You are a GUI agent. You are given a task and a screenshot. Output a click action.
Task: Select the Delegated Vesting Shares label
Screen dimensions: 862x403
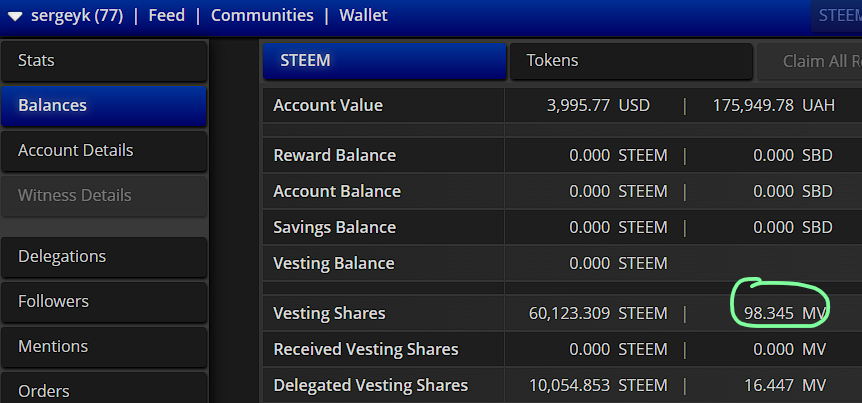(371, 386)
